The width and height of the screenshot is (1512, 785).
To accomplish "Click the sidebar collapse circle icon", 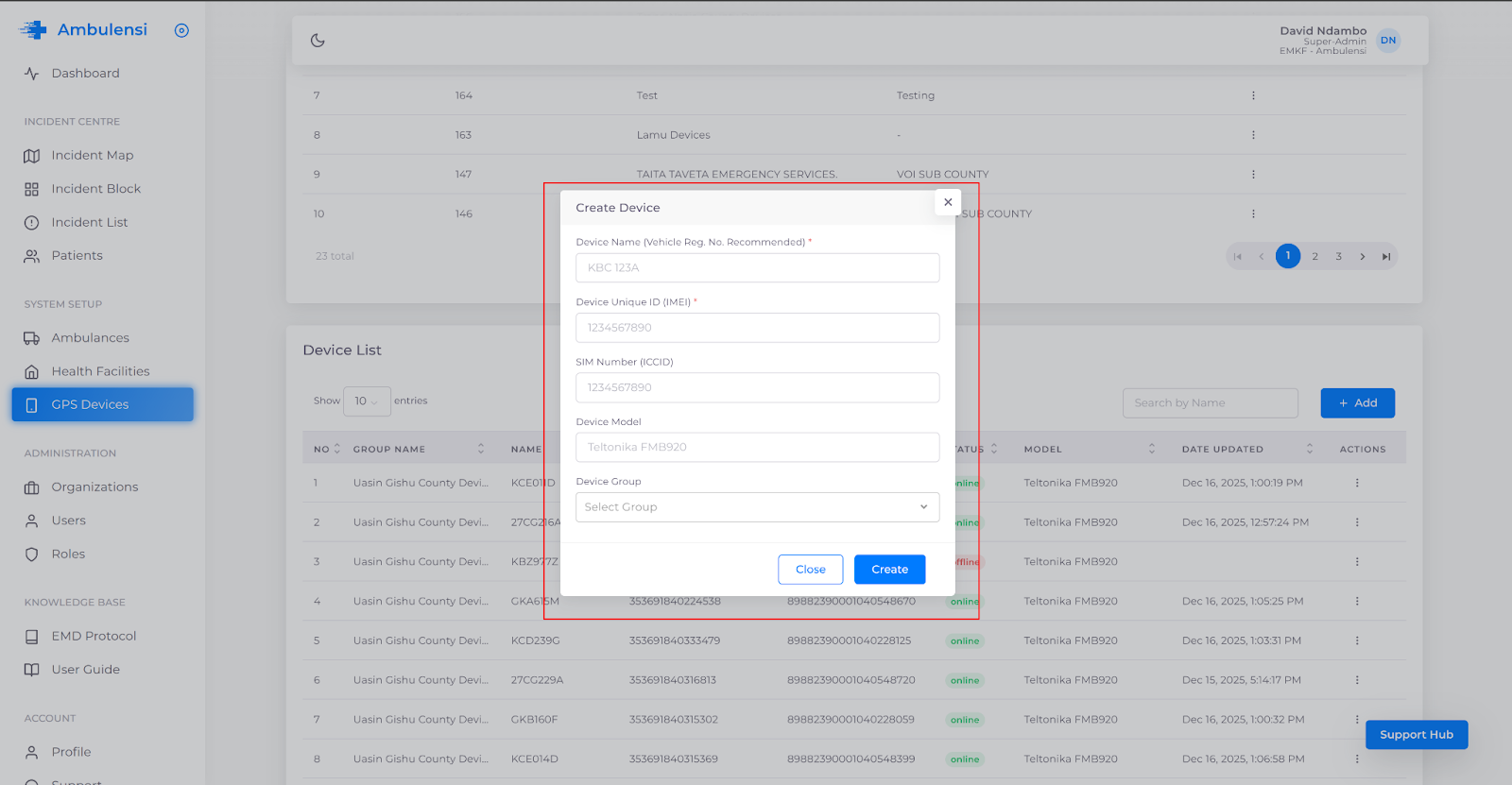I will point(181,30).
